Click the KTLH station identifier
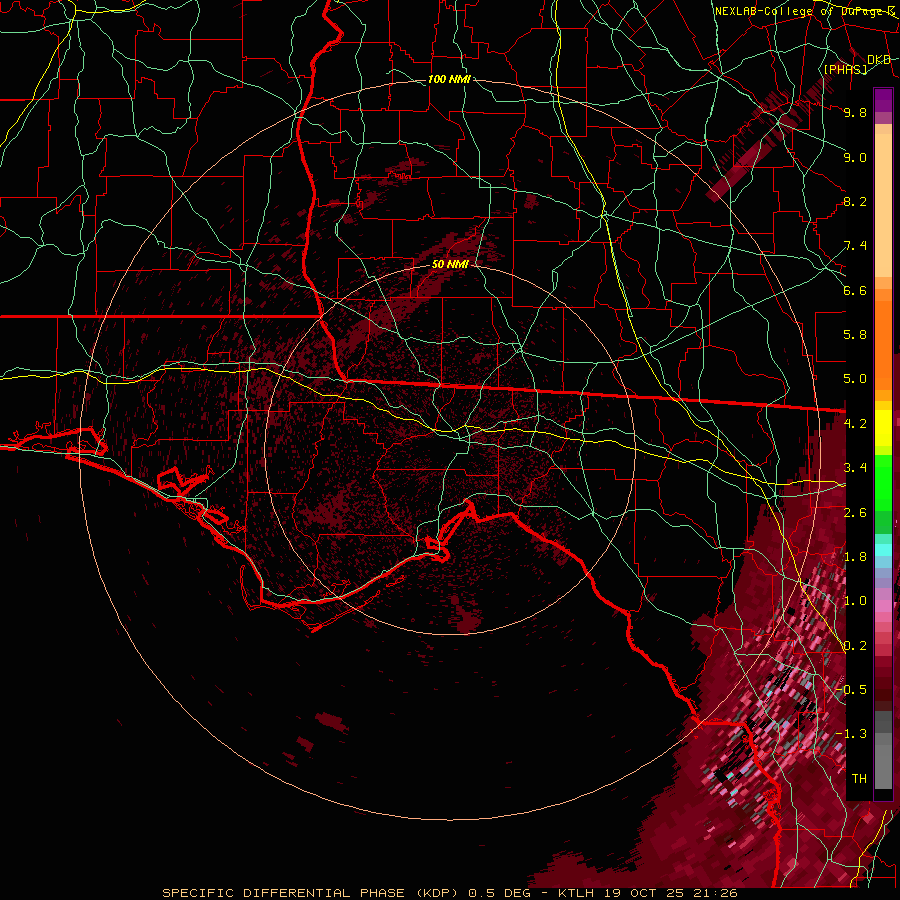The image size is (900, 900). tap(576, 893)
